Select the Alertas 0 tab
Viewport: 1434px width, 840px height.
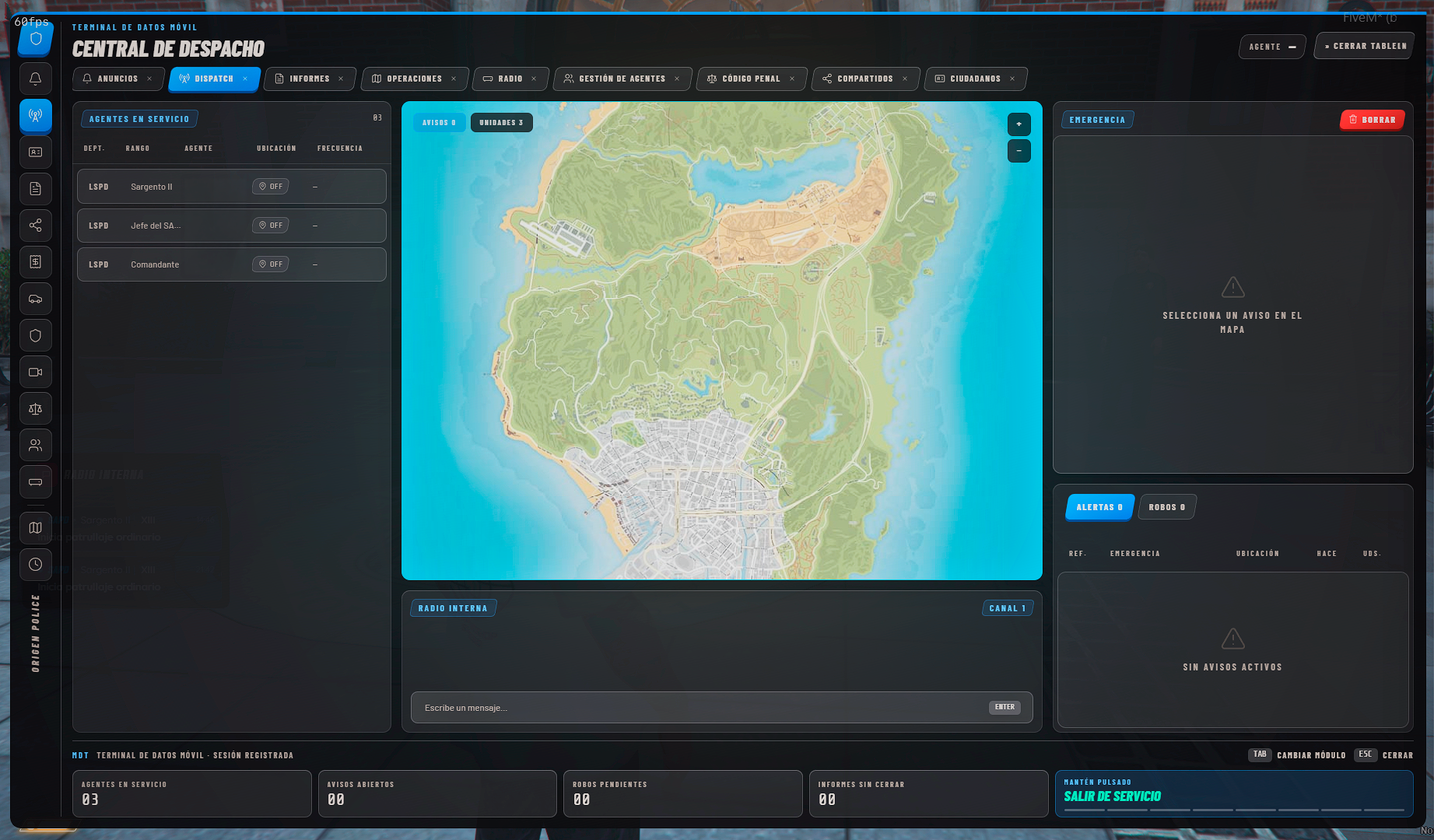1099,507
